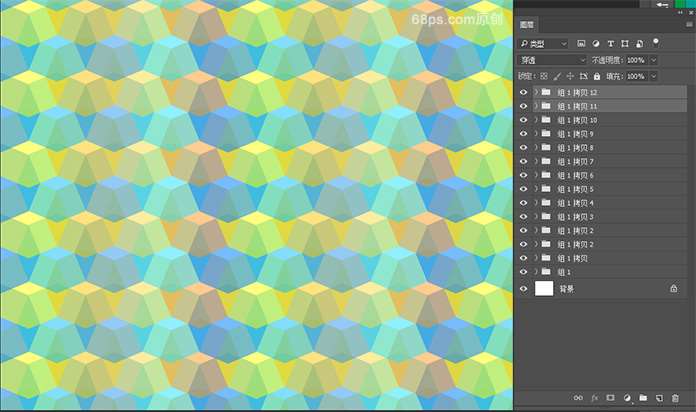Lock position move icon
This screenshot has height=412, width=696.
pyautogui.click(x=570, y=76)
